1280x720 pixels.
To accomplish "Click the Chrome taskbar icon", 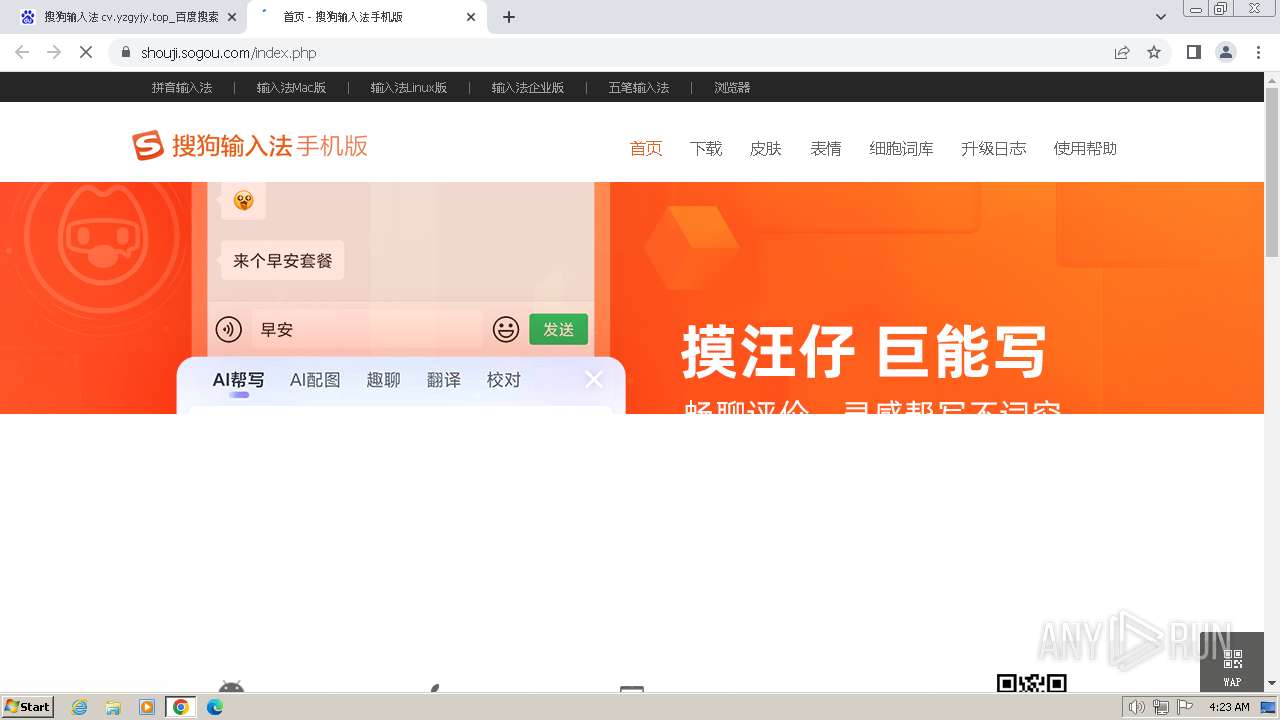I will point(181,707).
